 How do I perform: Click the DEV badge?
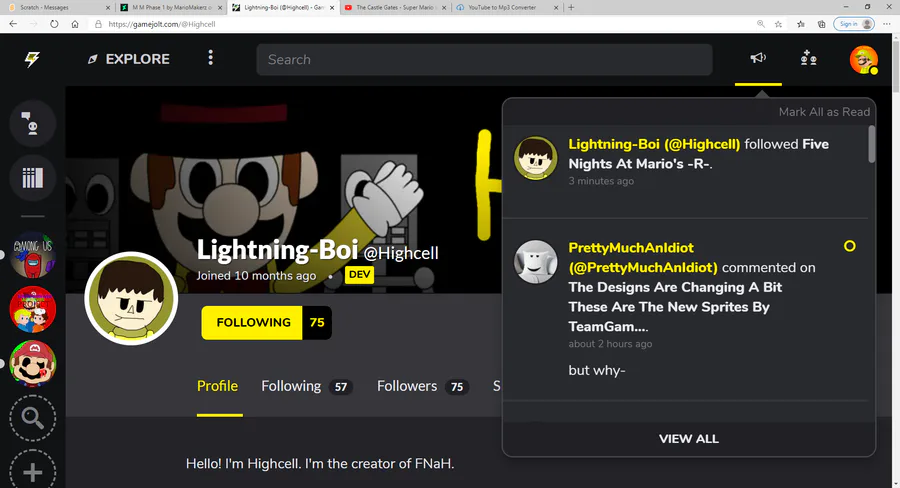[359, 275]
